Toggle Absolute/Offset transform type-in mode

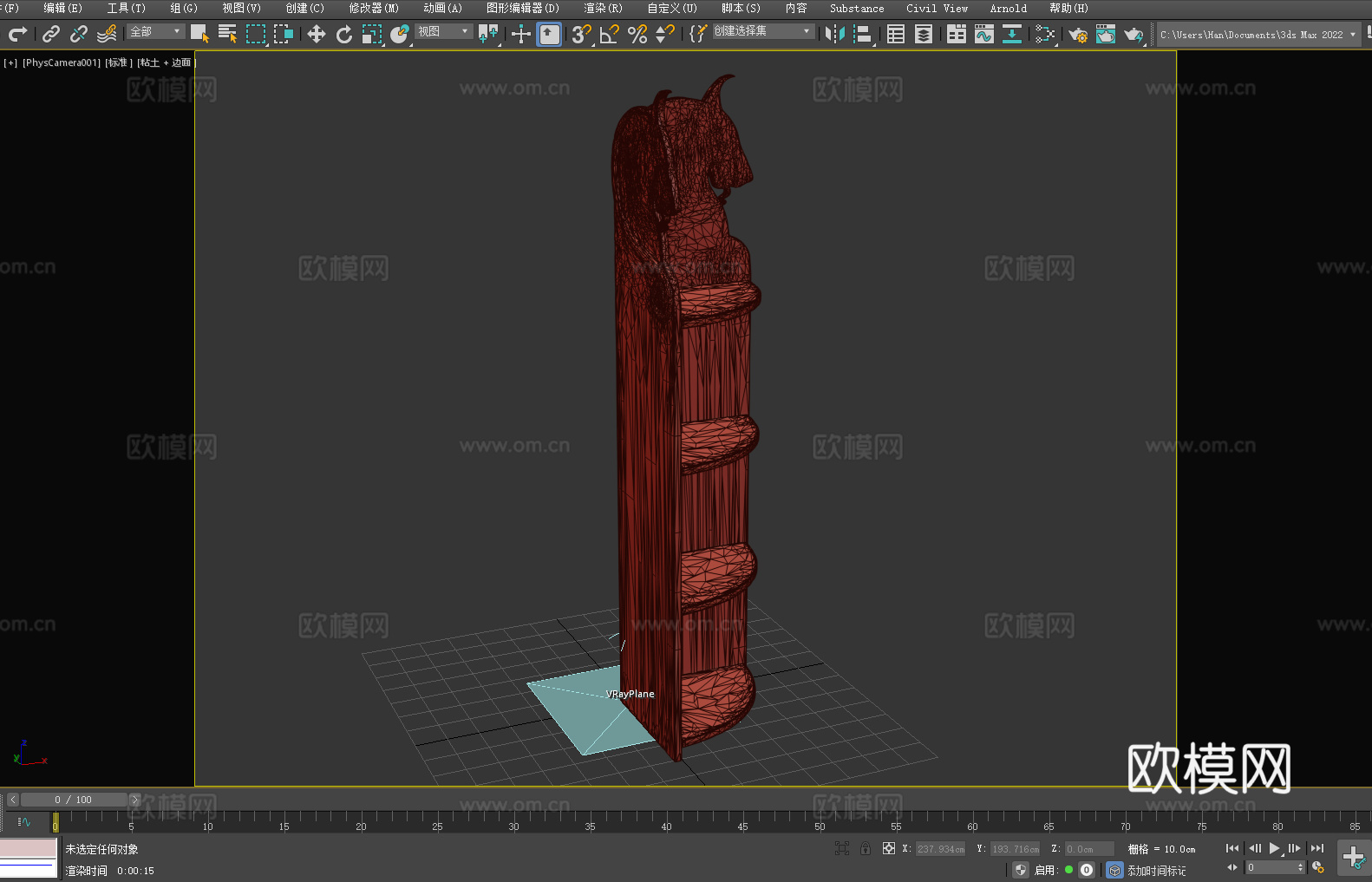889,848
